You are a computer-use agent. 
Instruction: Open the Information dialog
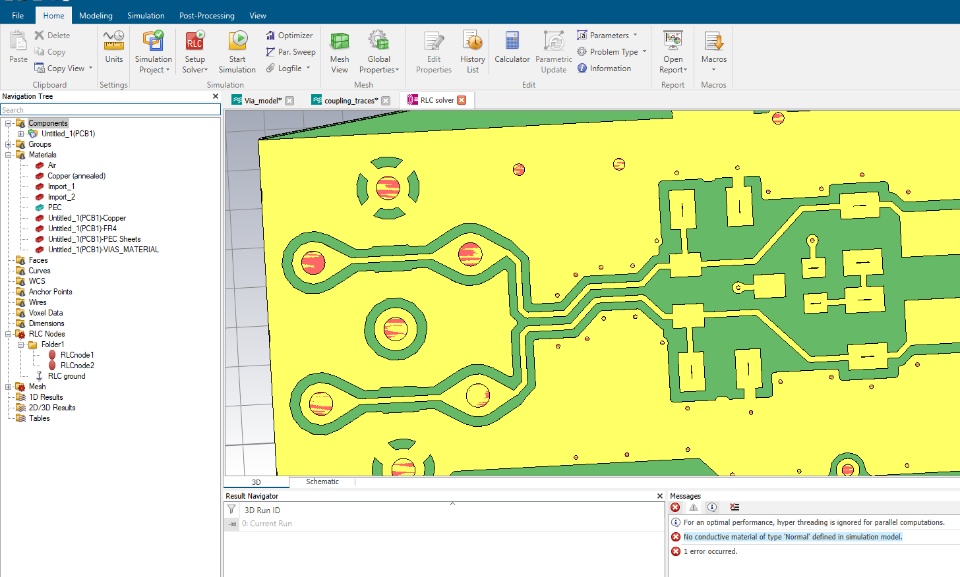click(604, 68)
